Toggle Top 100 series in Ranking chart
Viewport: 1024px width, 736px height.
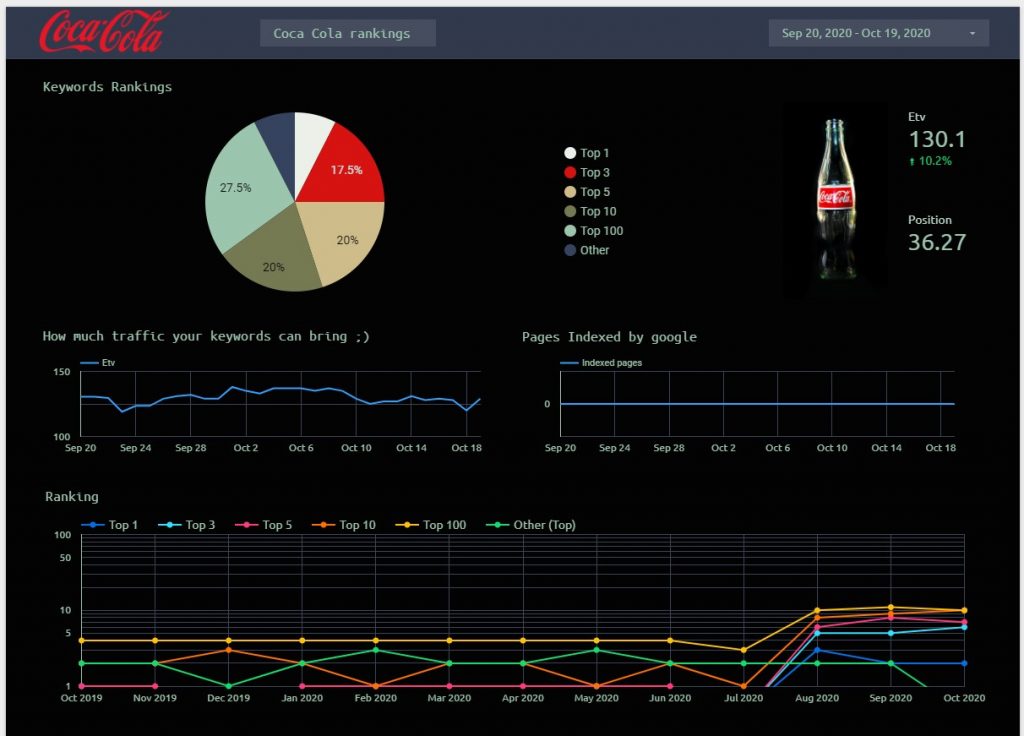coord(430,525)
